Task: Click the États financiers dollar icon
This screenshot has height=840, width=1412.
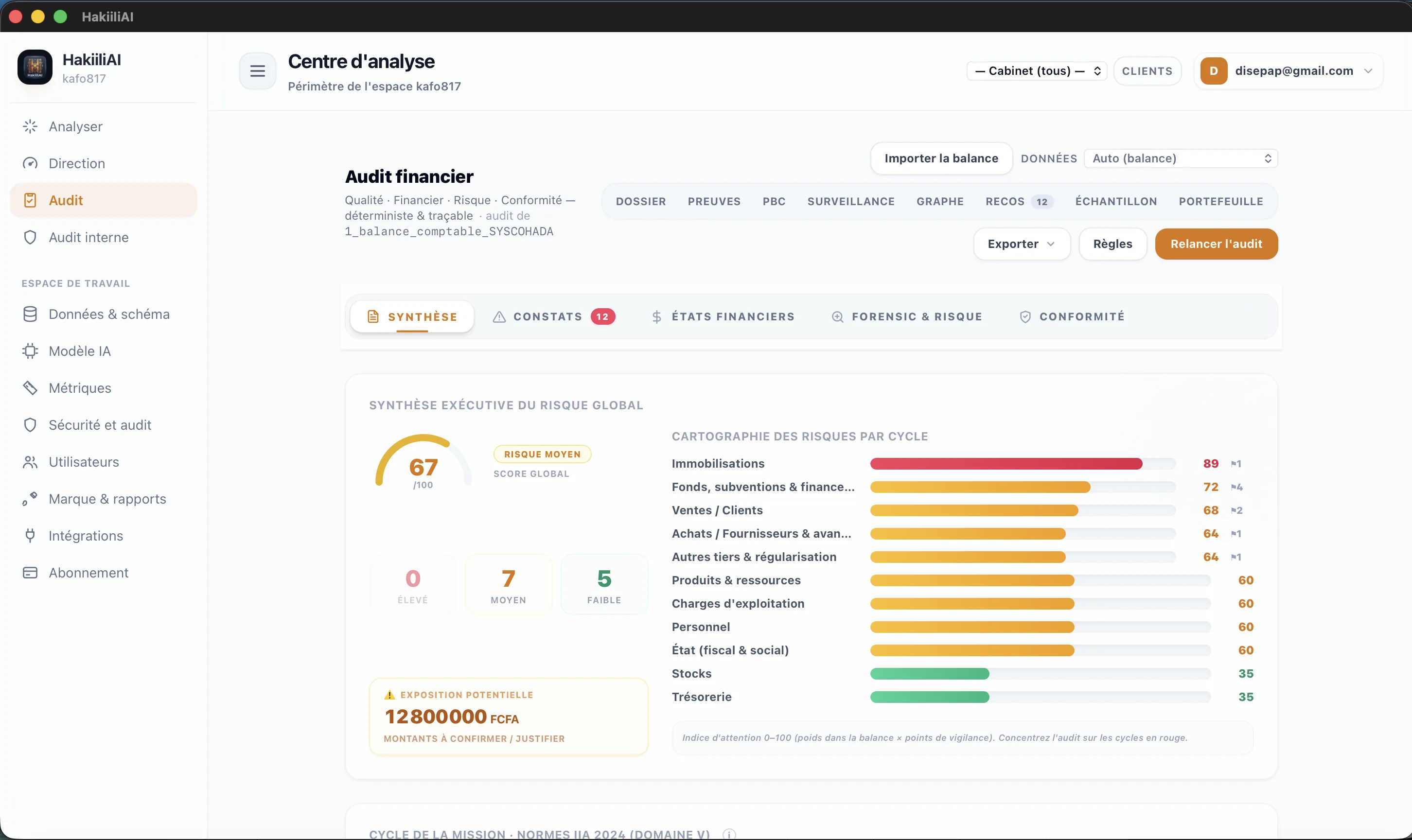Action: click(x=657, y=316)
